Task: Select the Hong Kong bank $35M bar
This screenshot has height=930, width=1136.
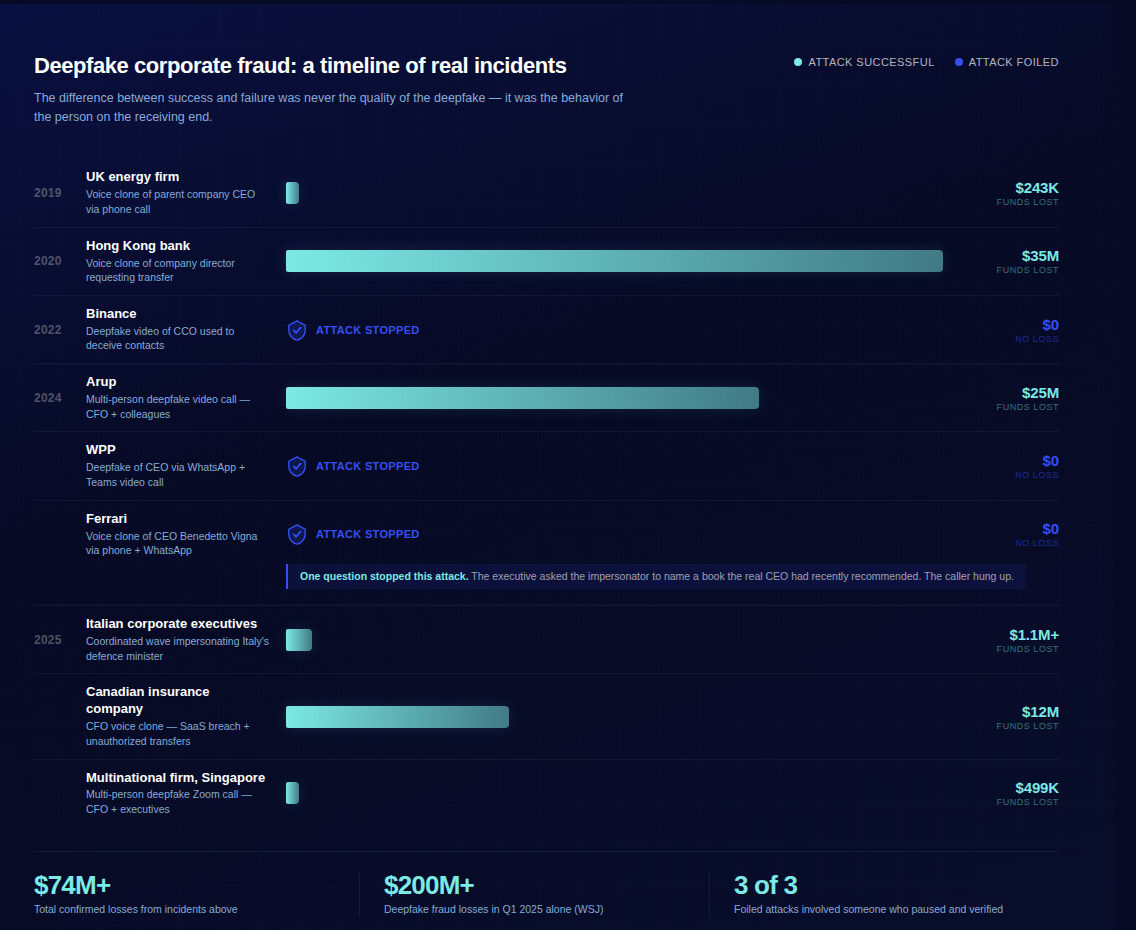Action: coord(614,261)
